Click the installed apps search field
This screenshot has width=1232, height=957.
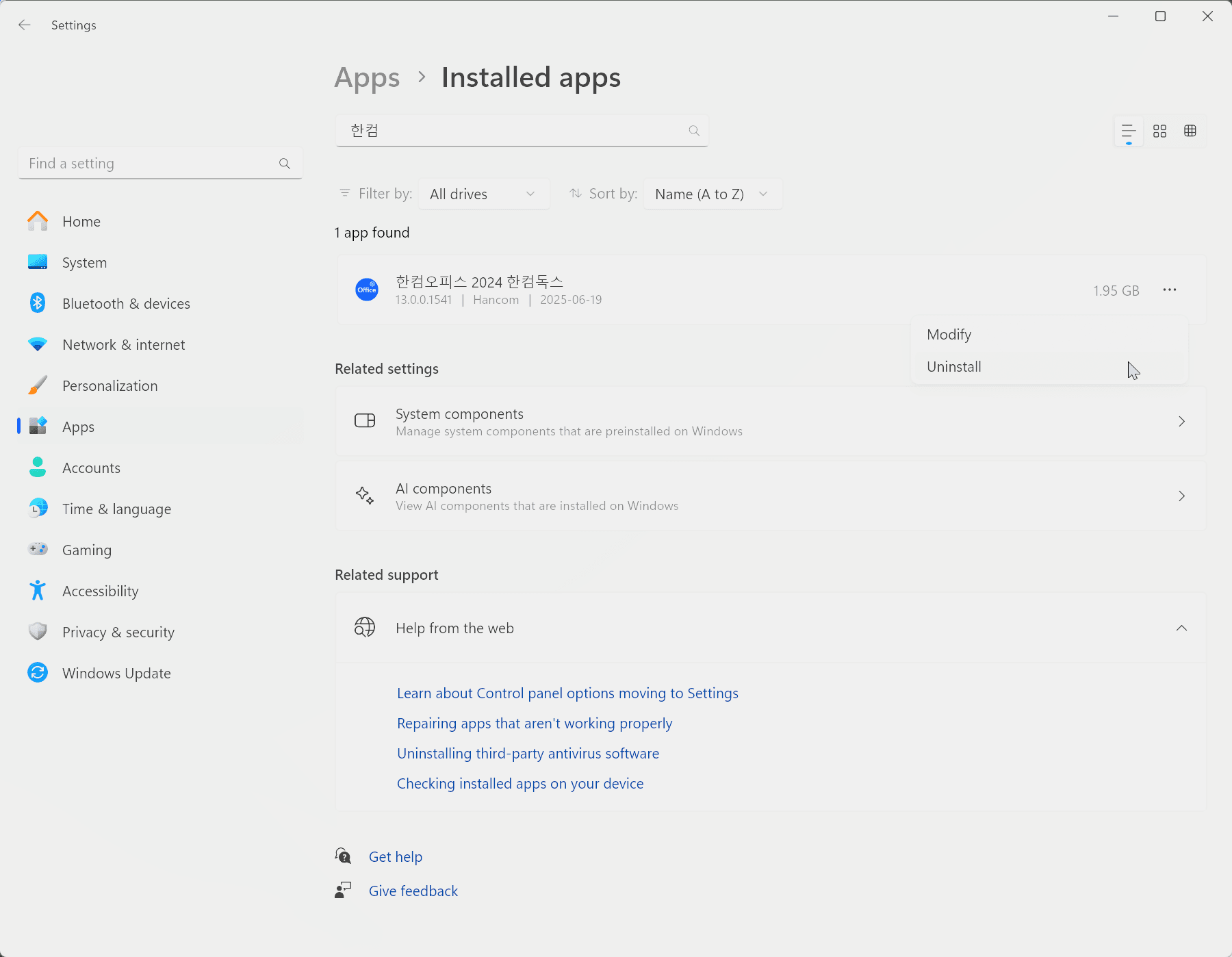click(522, 131)
